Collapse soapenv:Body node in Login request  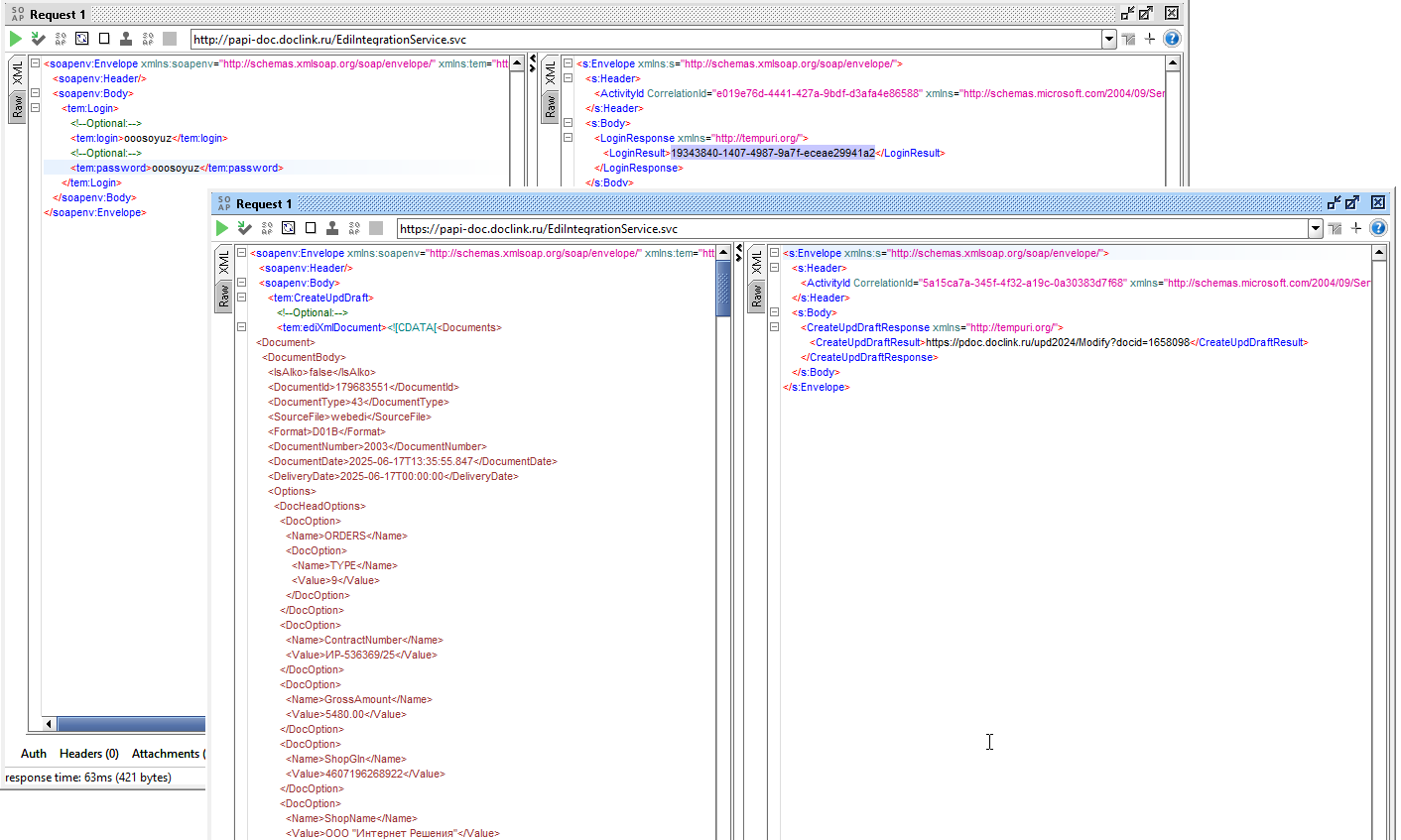coord(35,93)
